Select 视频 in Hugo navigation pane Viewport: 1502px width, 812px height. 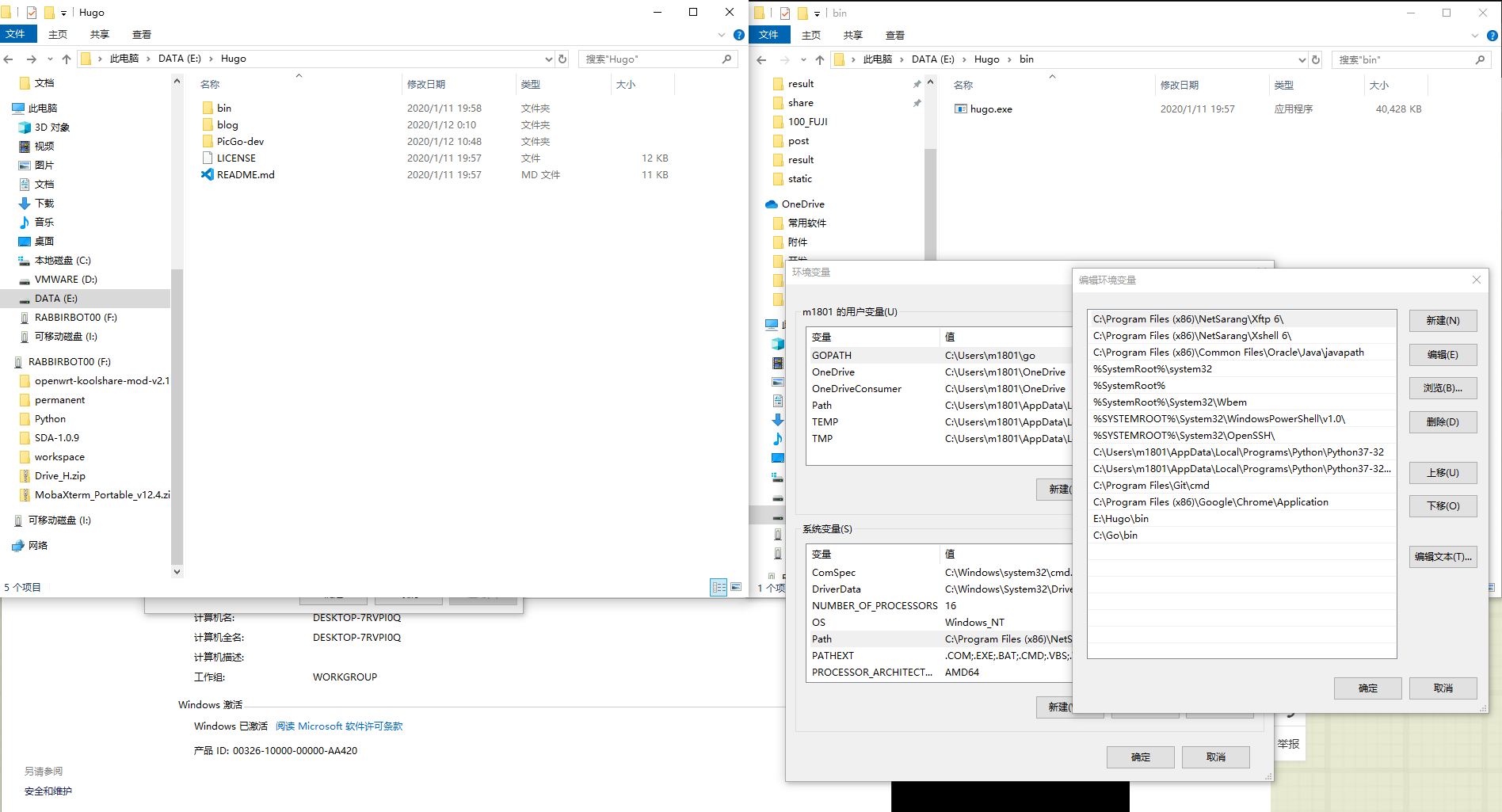44,146
